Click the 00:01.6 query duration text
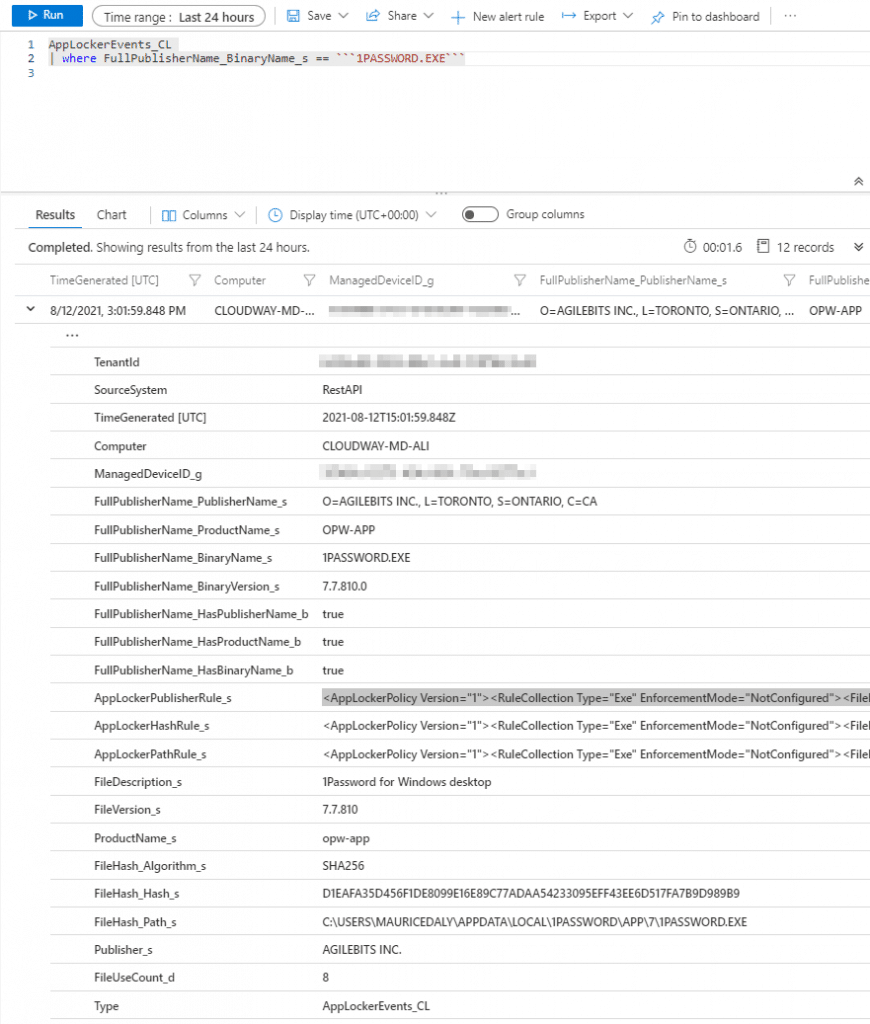870x1024 pixels. tap(722, 248)
